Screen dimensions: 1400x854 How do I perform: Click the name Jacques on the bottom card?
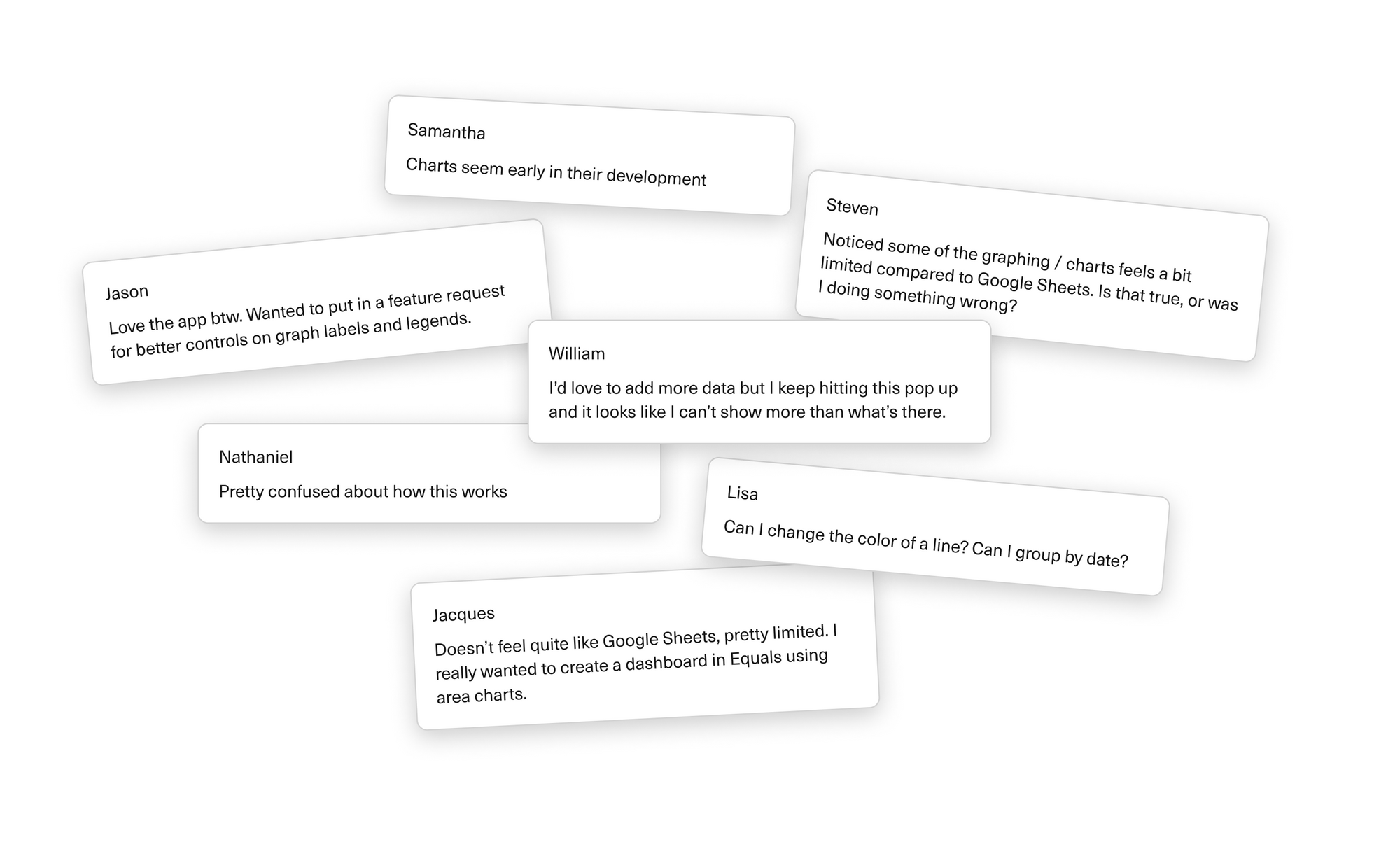point(463,615)
